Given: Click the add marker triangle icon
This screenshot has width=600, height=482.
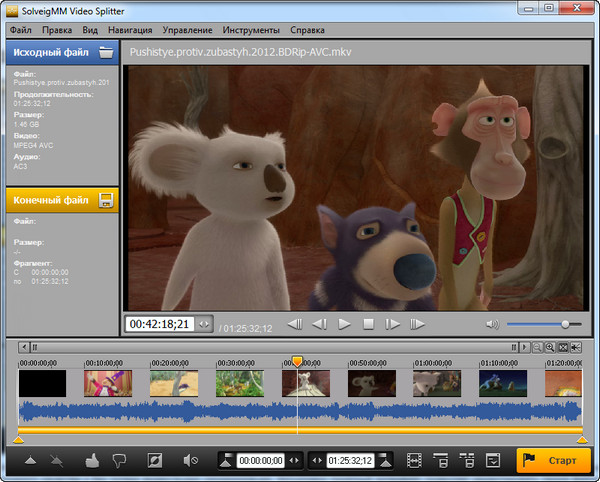Looking at the screenshot, I should point(29,461).
